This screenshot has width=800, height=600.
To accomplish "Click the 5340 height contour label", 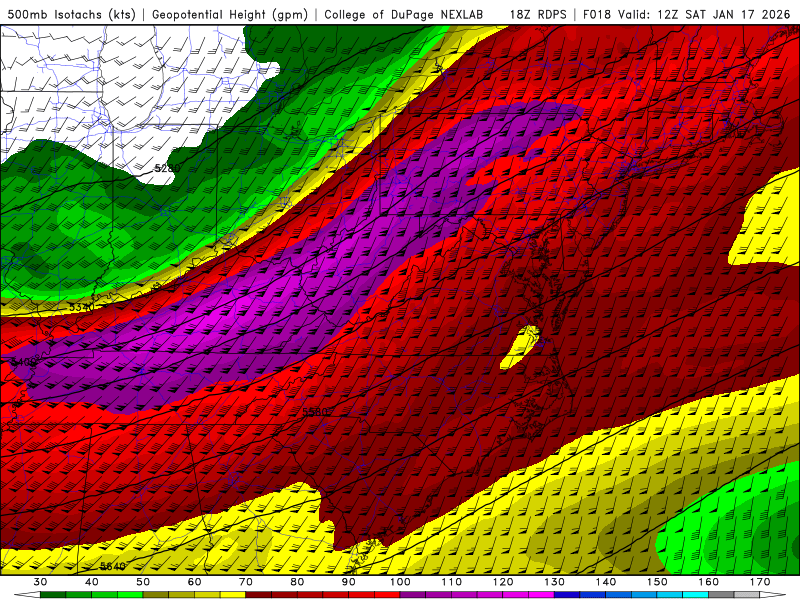I will (x=81, y=307).
